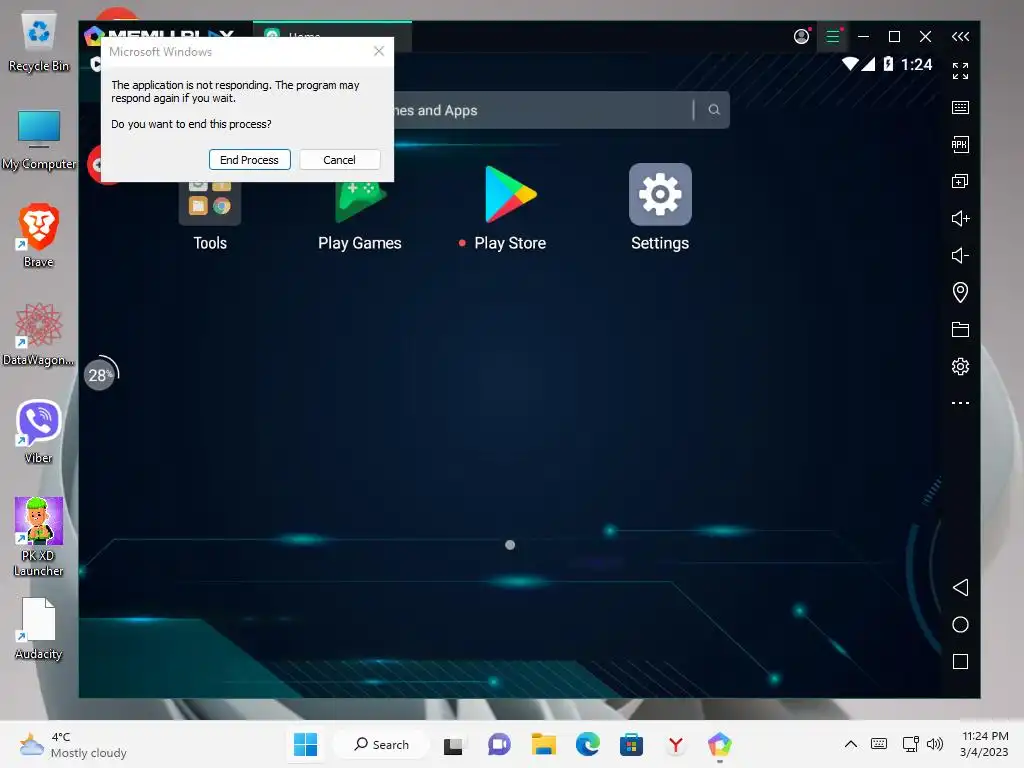Click the volume down icon
The image size is (1024, 768).
(x=960, y=255)
